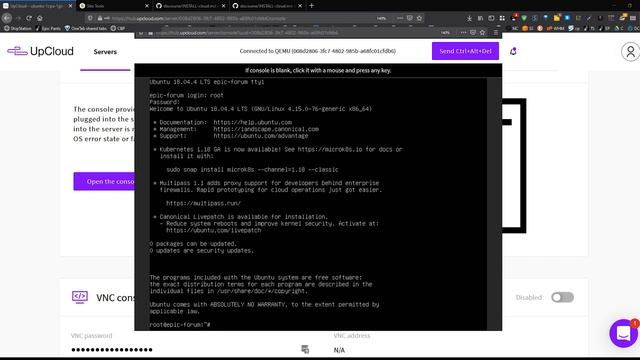Click the browser home button
The width and height of the screenshot is (640, 360).
pos(40,18)
